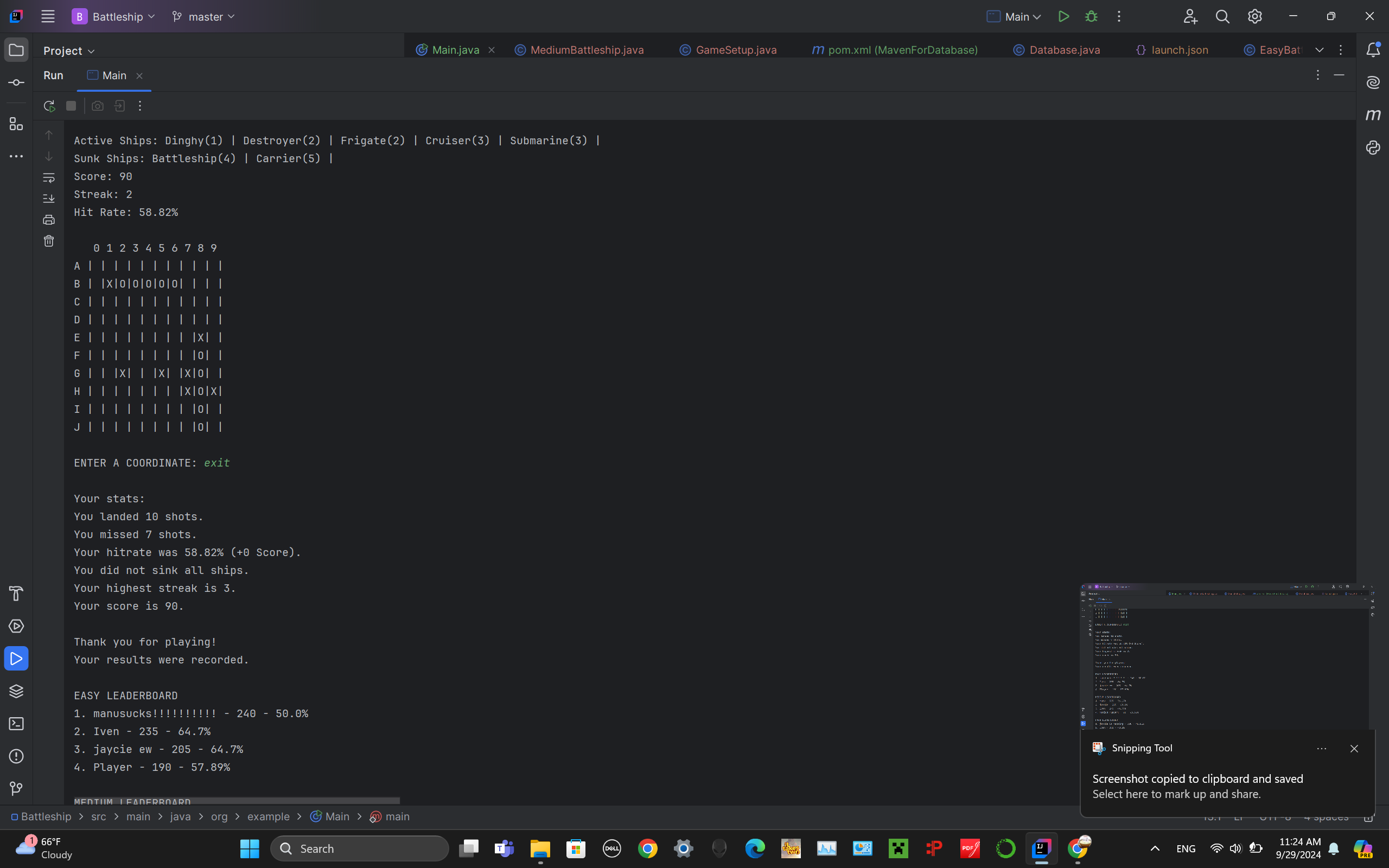This screenshot has width=1389, height=868.
Task: Click the Rerun Main icon
Action: pos(49,106)
